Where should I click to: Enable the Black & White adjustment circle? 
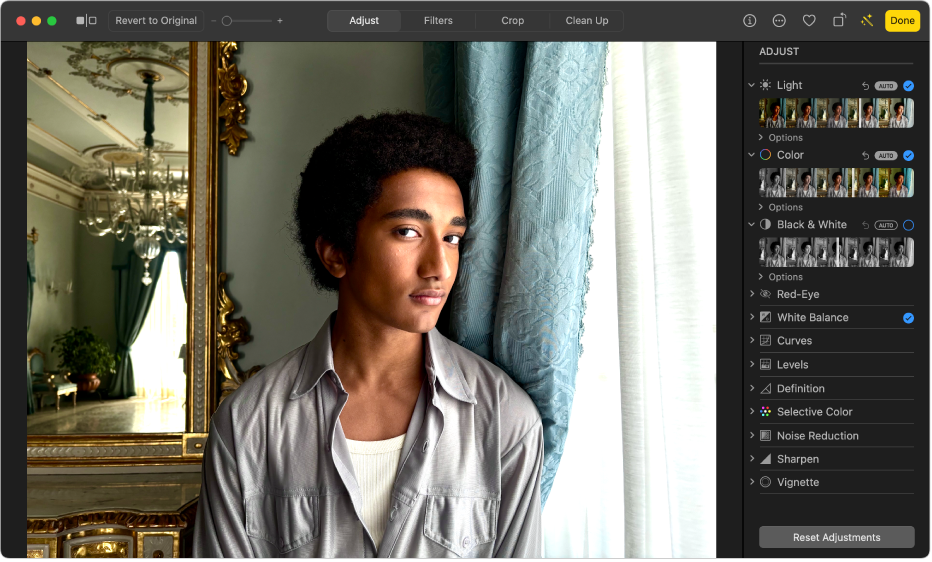pos(908,225)
